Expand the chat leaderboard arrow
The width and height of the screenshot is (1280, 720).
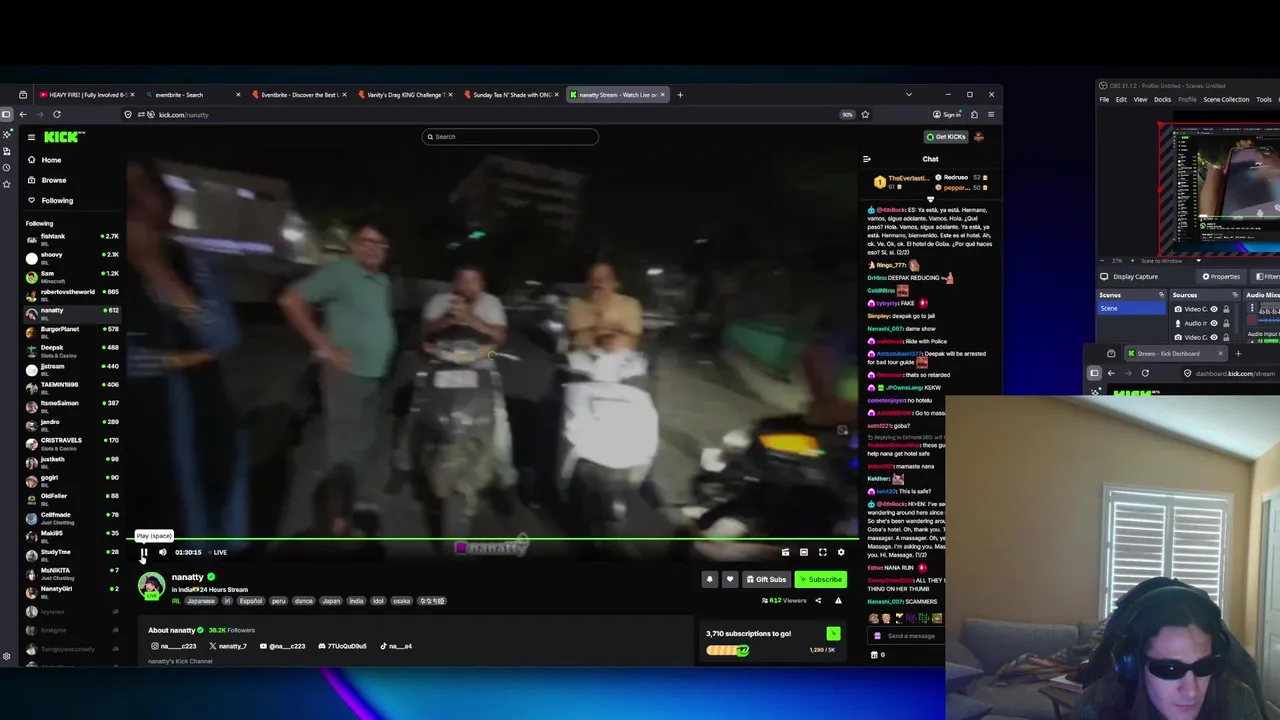930,199
